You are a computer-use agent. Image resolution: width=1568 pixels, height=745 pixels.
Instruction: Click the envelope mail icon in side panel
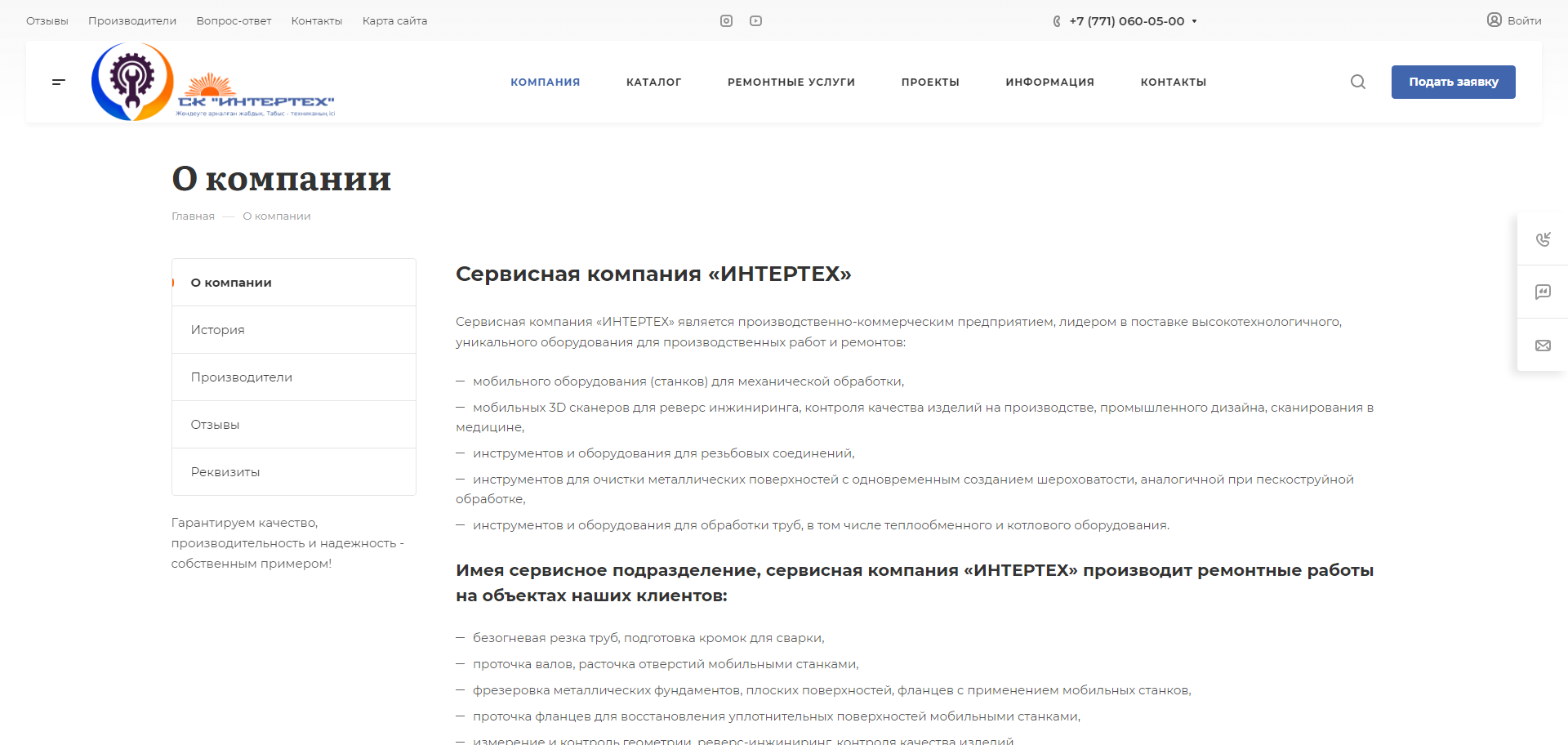[x=1543, y=346]
